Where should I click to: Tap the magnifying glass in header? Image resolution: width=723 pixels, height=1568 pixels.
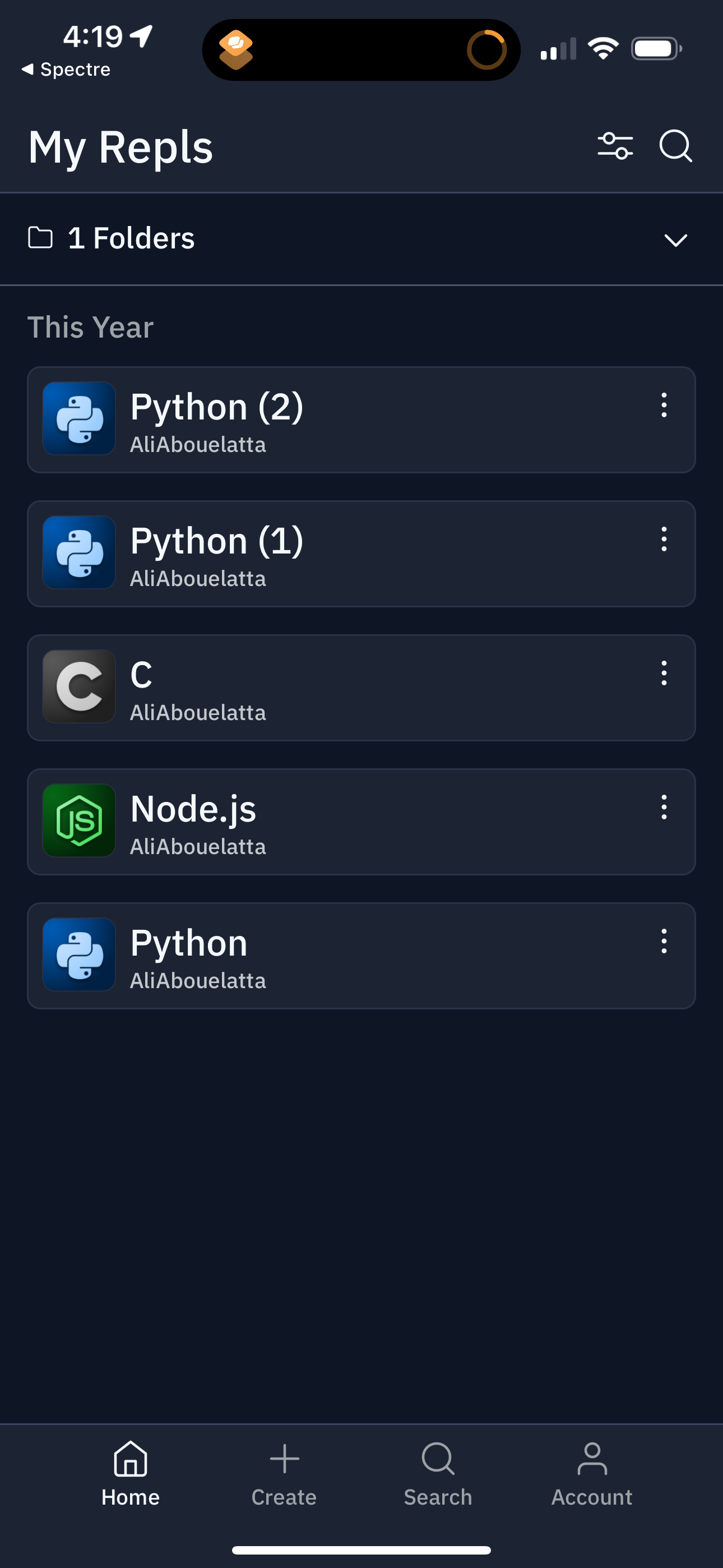(x=675, y=146)
